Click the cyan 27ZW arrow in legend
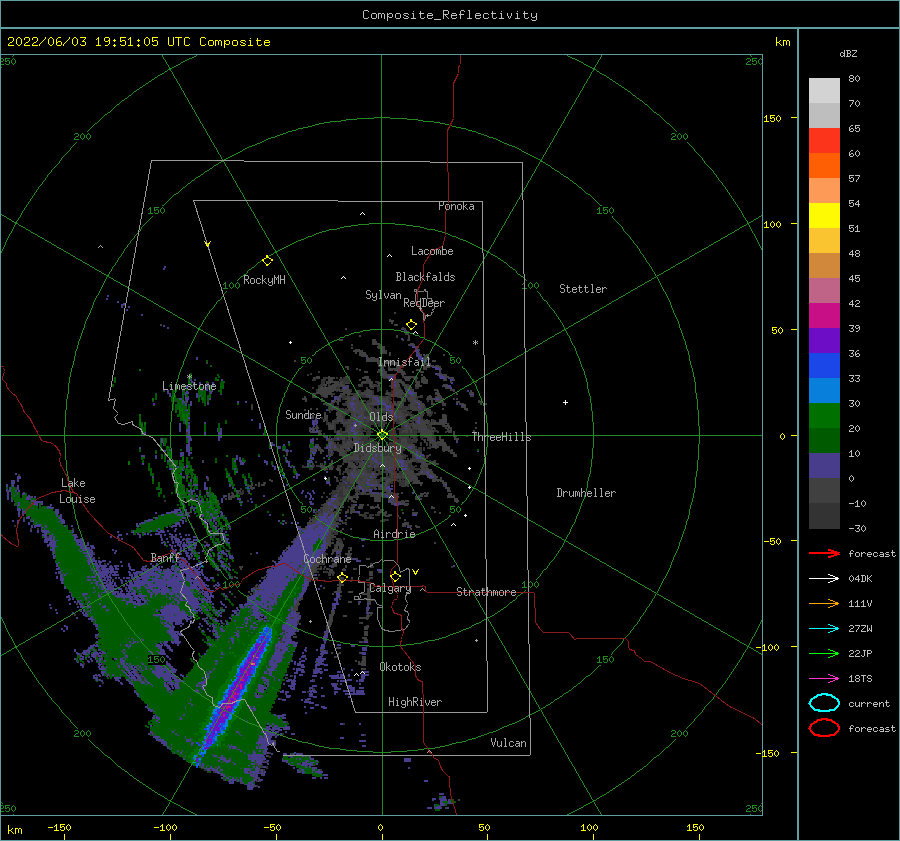900x841 pixels. coord(824,629)
